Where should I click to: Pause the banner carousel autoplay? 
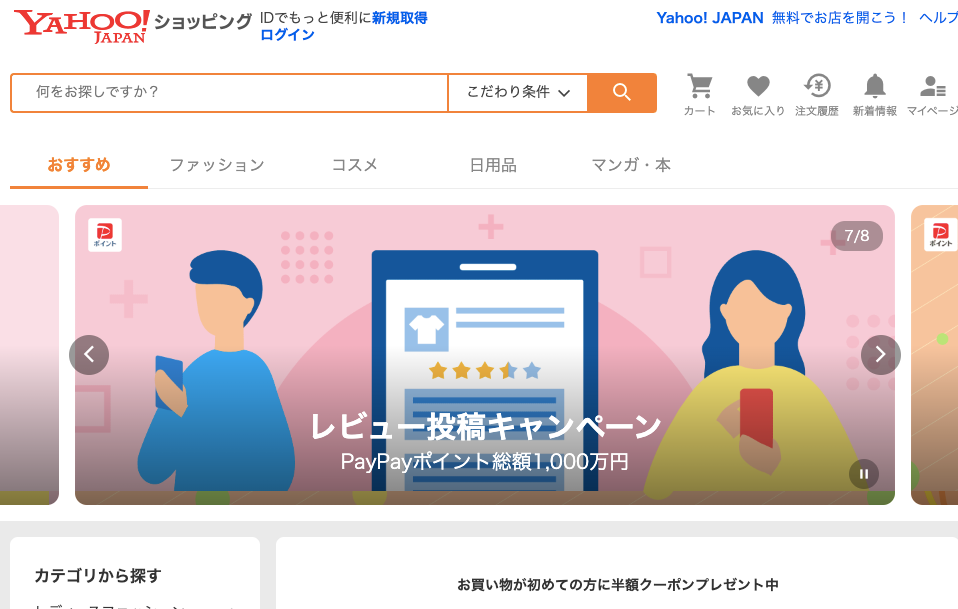[863, 474]
